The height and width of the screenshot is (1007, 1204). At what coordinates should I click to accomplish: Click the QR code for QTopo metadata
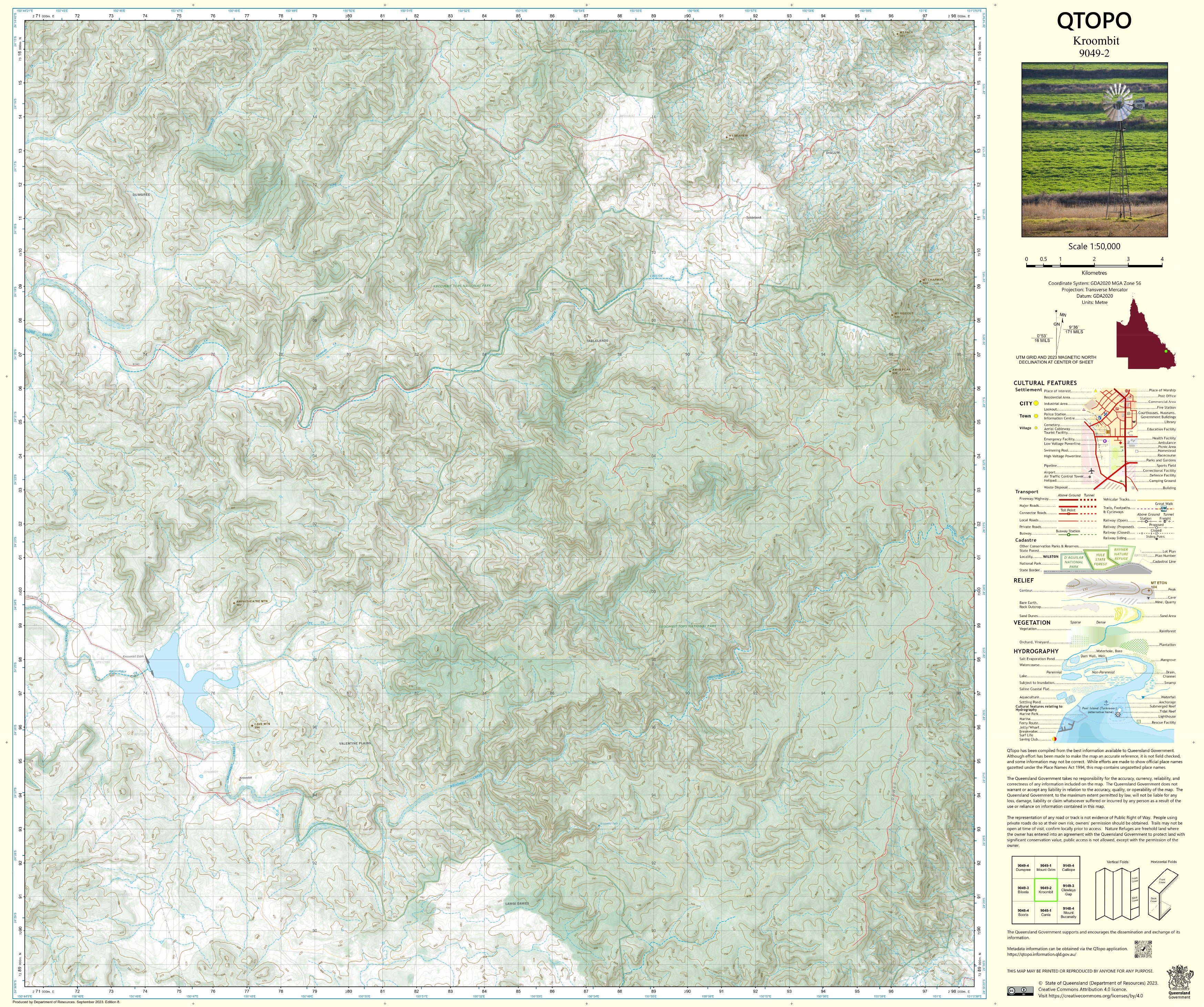coord(1143,949)
